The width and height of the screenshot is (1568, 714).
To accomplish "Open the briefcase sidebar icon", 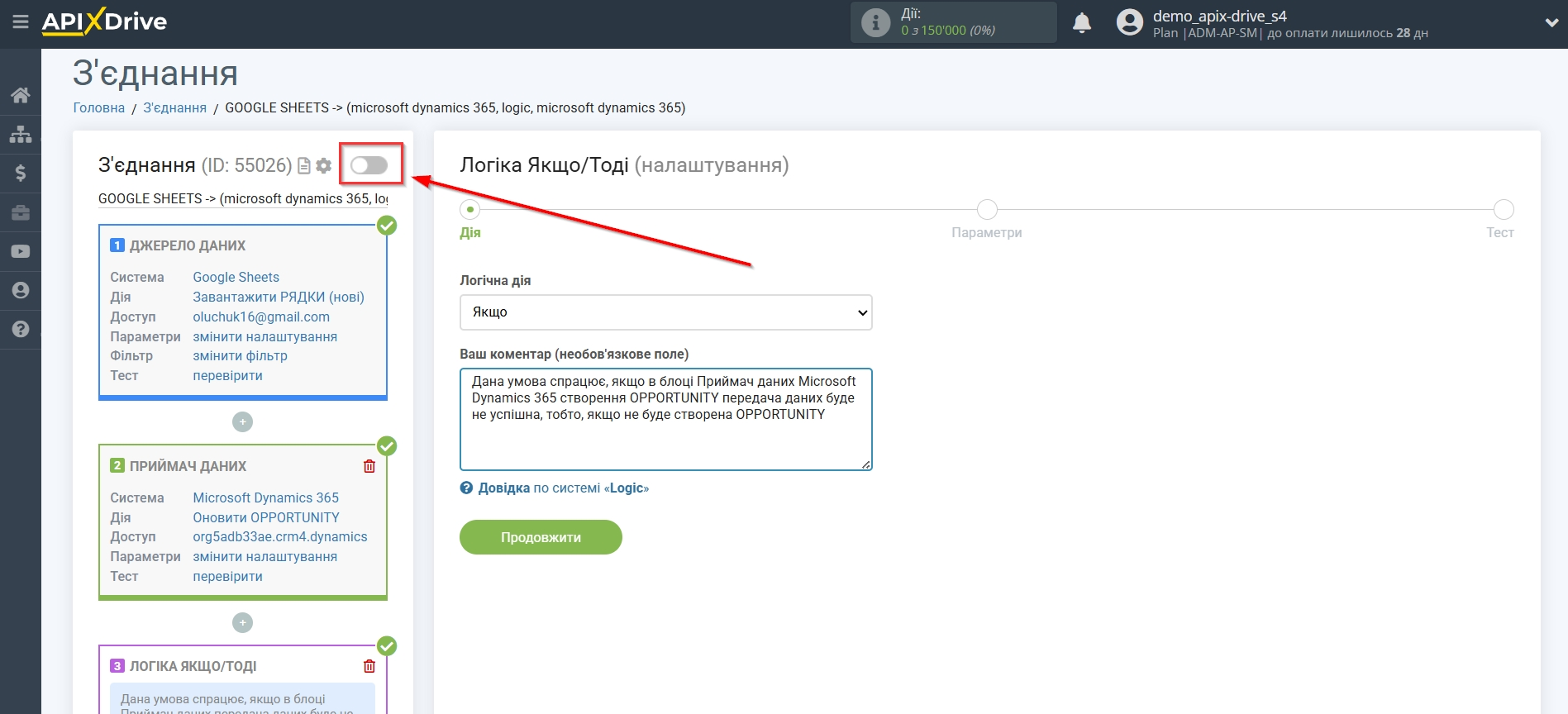I will point(21,212).
